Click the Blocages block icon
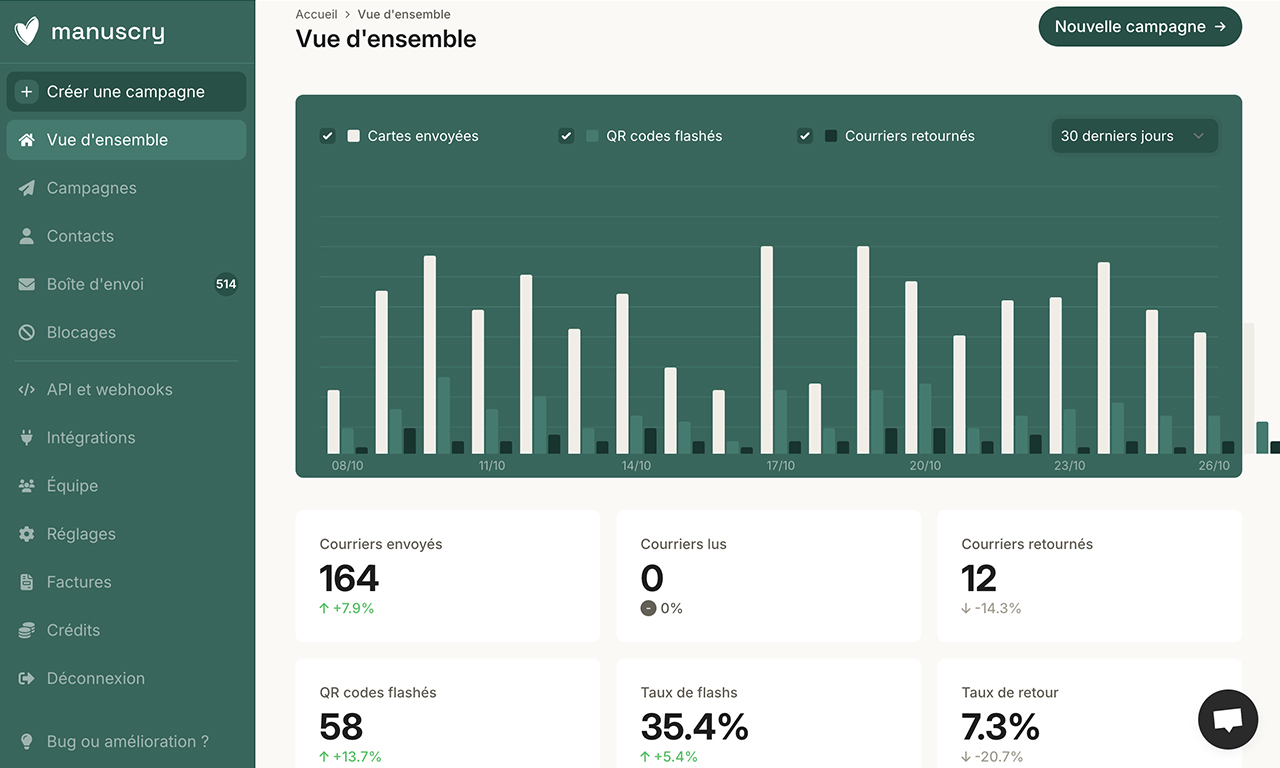This screenshot has height=768, width=1280. pos(26,331)
